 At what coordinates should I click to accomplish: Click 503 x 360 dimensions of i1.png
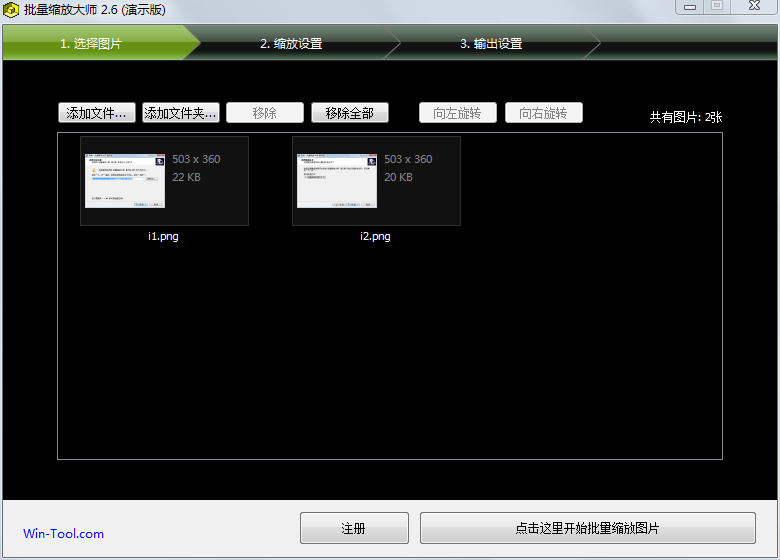pos(196,159)
